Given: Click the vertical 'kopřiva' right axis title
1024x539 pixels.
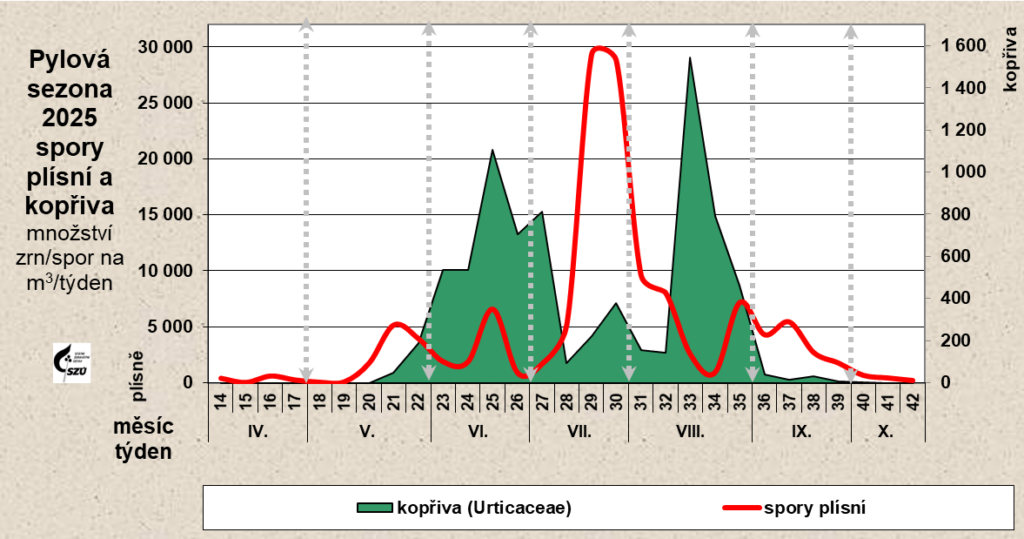Looking at the screenshot, I should pyautogui.click(x=1010, y=60).
